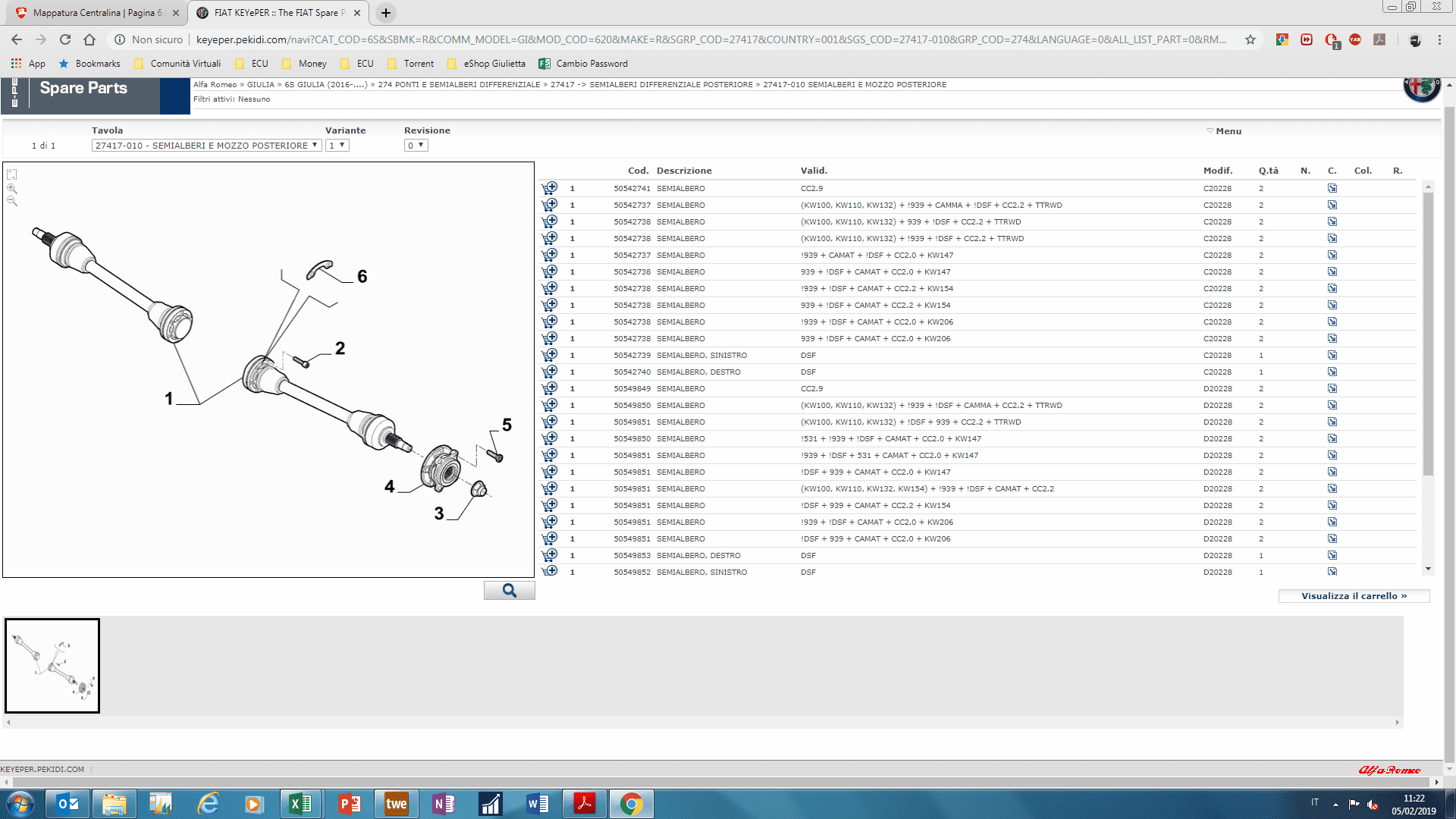Click Visualizza il carrello button
Screen dimensions: 1456x819
tap(1354, 596)
